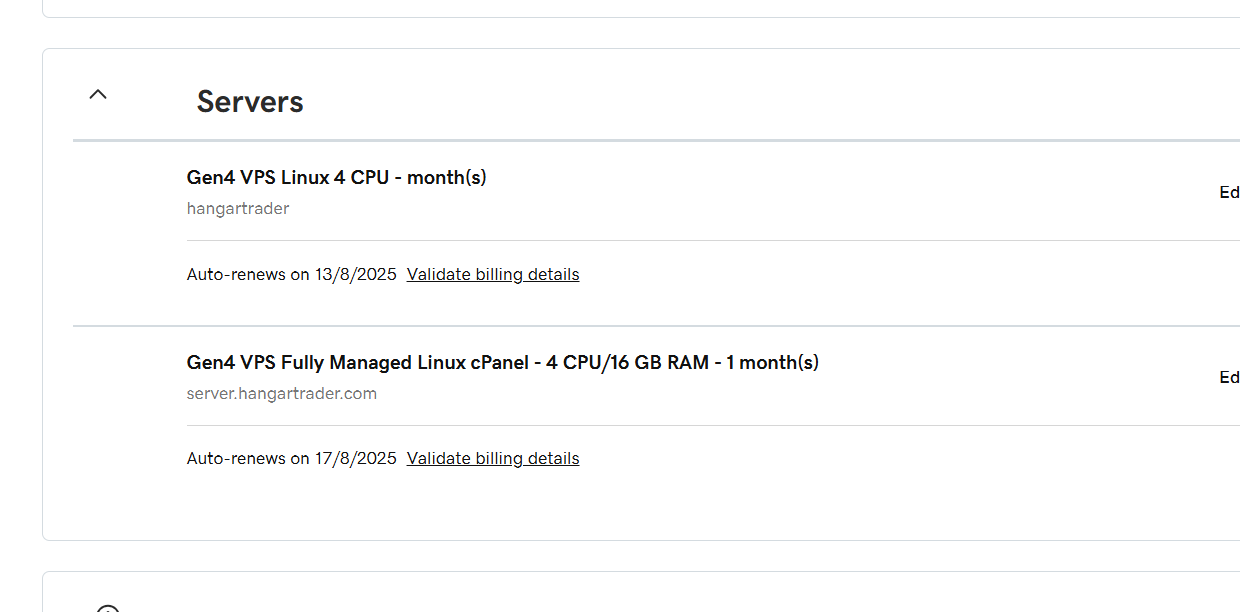Collapse the Servers section chevron
Screen dimensions: 1240x612
point(97,94)
